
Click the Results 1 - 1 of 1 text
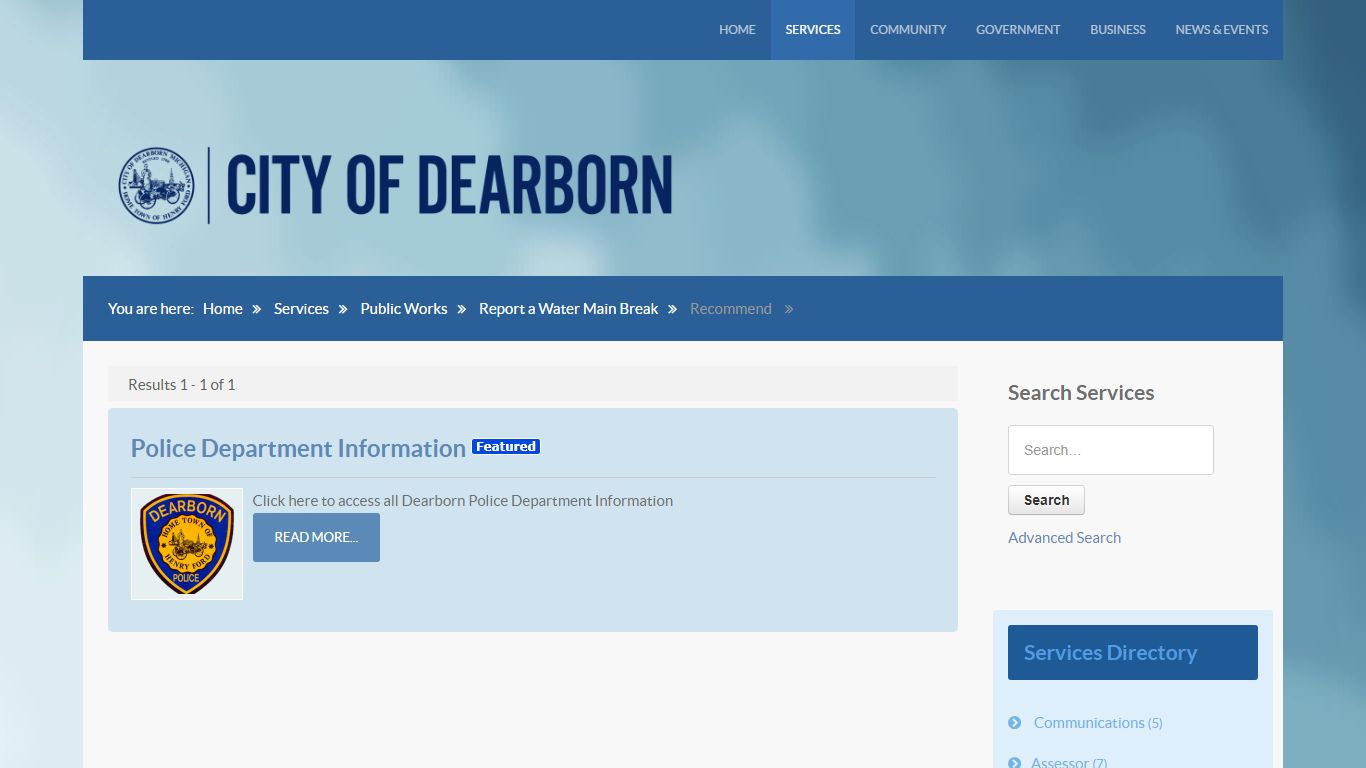pos(182,385)
